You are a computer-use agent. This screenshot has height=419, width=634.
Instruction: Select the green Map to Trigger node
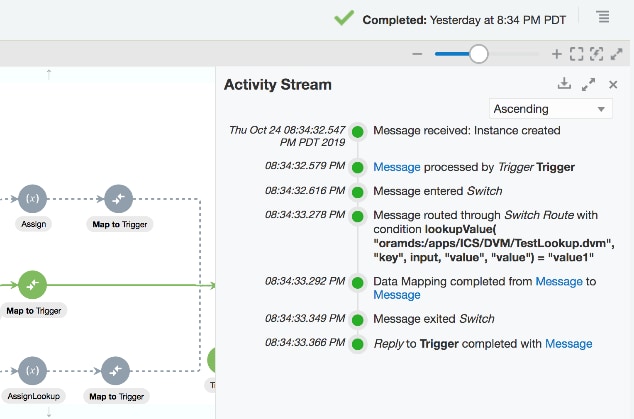(x=32, y=286)
